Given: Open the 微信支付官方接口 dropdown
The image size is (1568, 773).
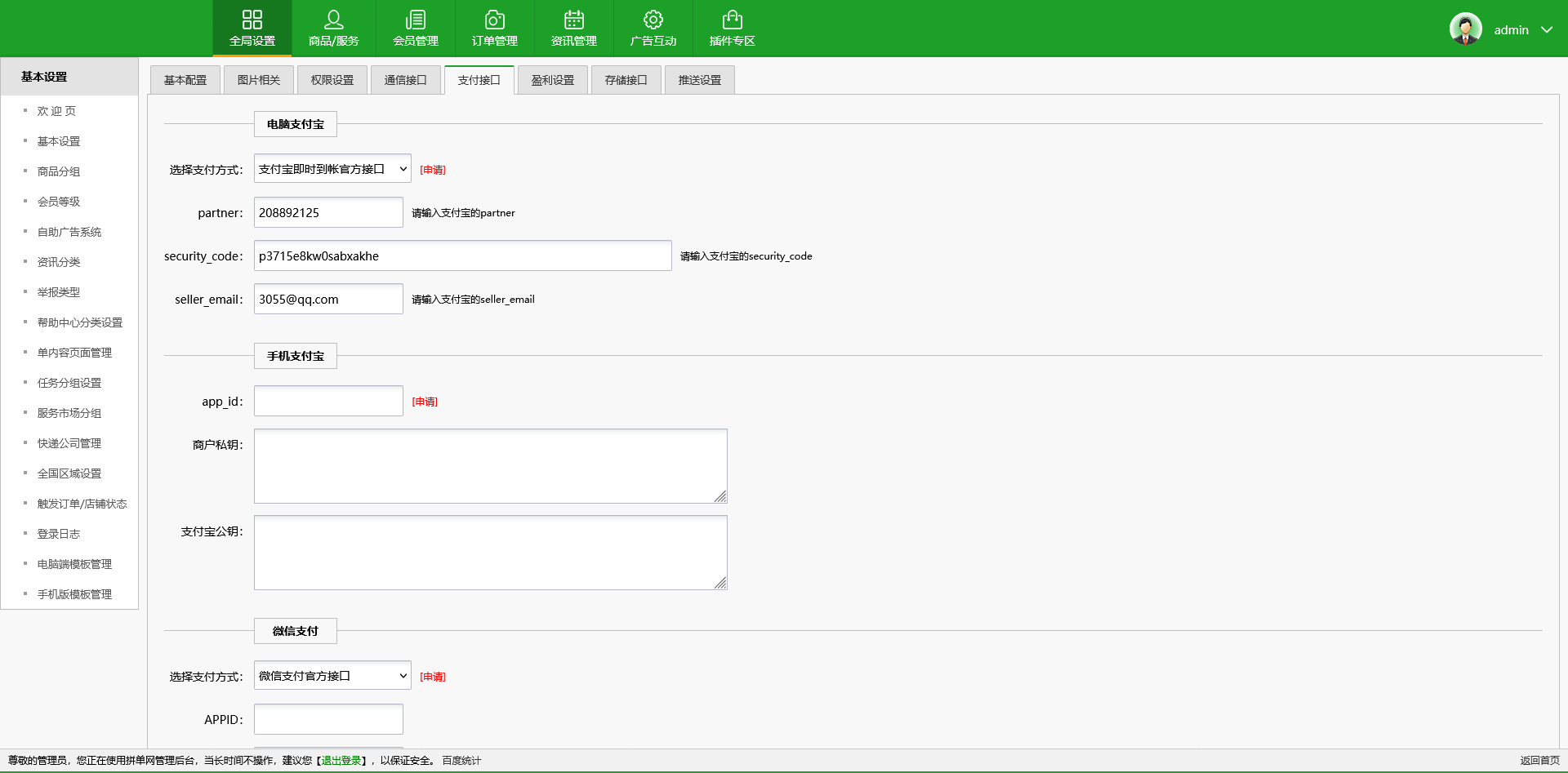Looking at the screenshot, I should (332, 676).
